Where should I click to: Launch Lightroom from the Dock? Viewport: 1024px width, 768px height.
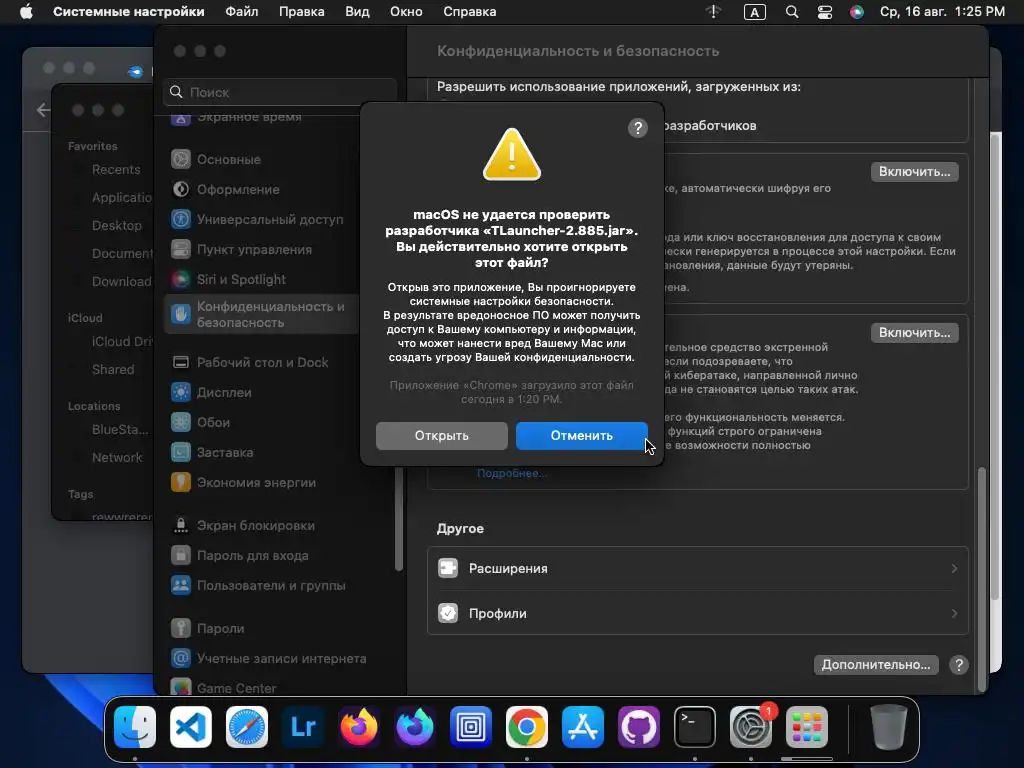(303, 727)
